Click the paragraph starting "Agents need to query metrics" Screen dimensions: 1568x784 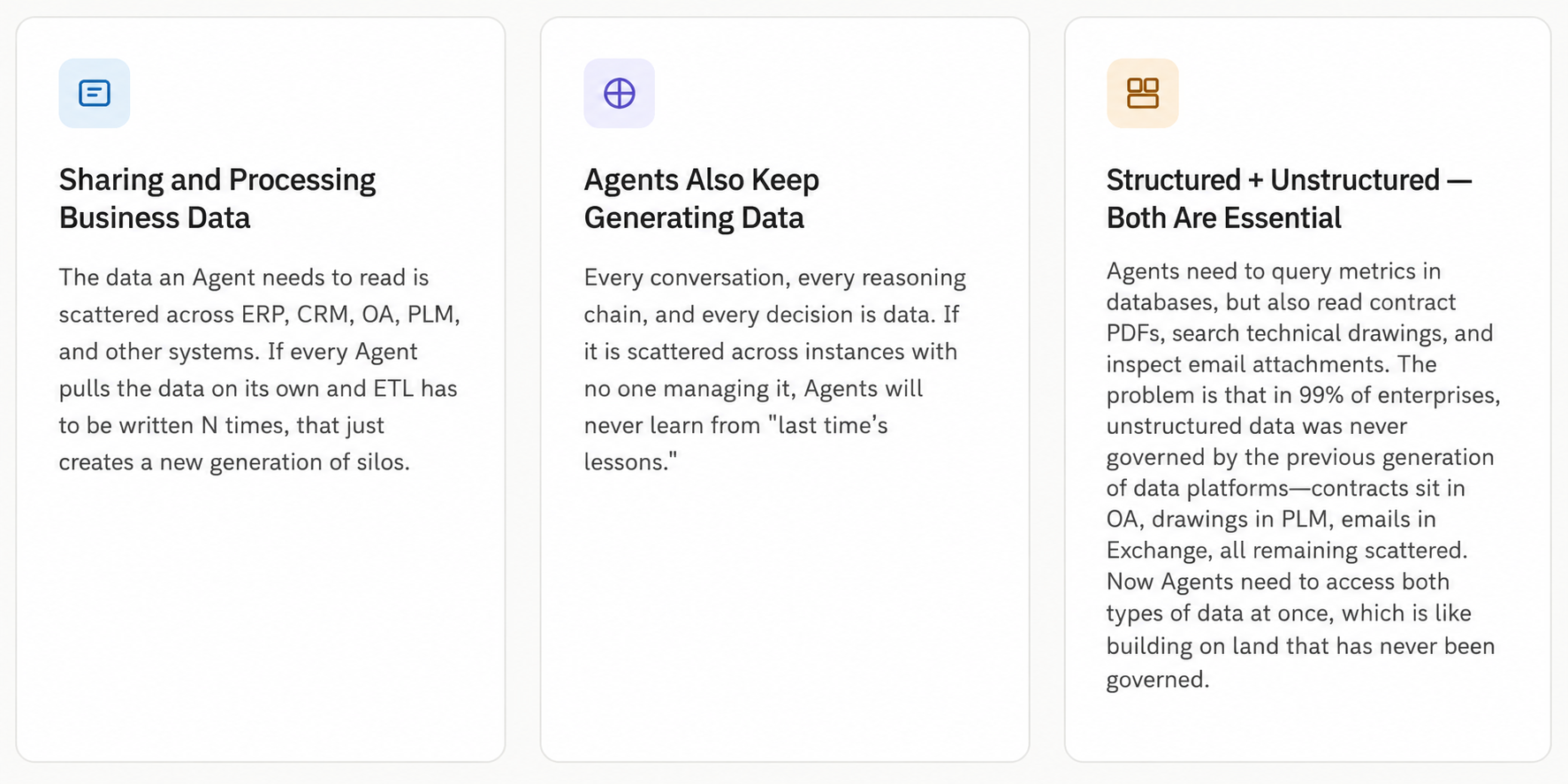1303,475
